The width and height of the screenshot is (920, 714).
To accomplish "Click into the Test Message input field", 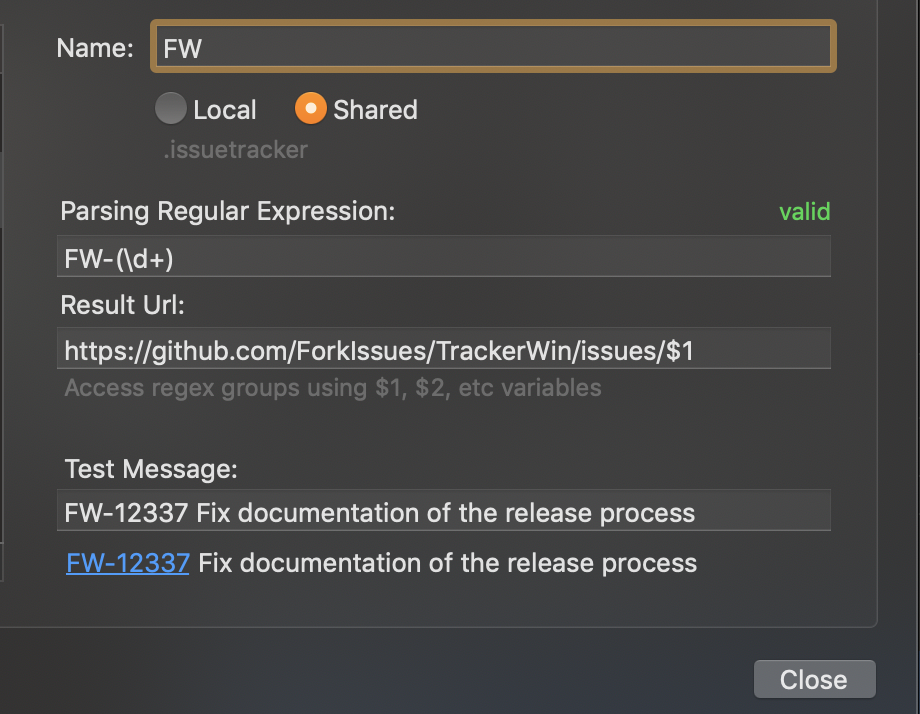I will pos(444,513).
